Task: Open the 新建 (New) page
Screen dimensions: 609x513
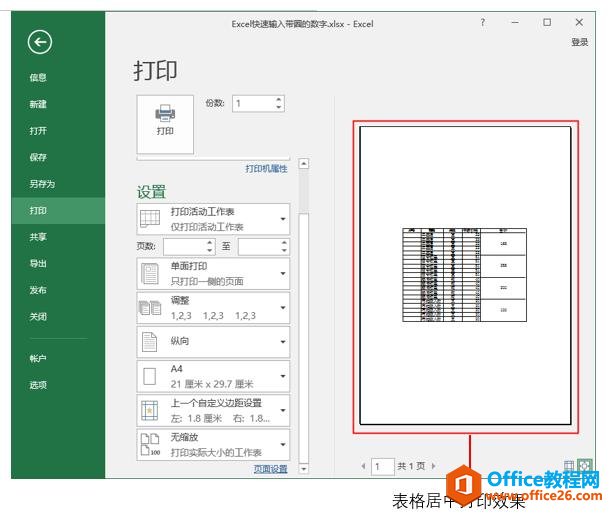Action: (x=38, y=104)
